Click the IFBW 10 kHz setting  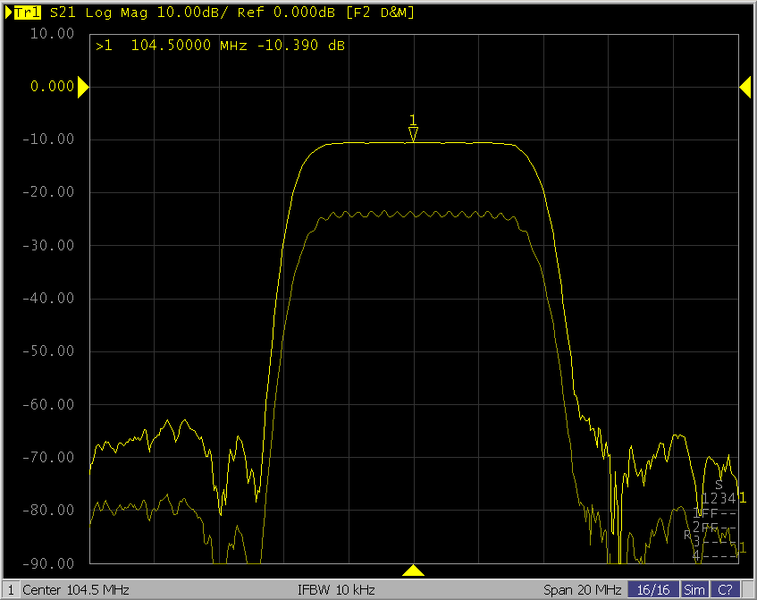[x=336, y=590]
